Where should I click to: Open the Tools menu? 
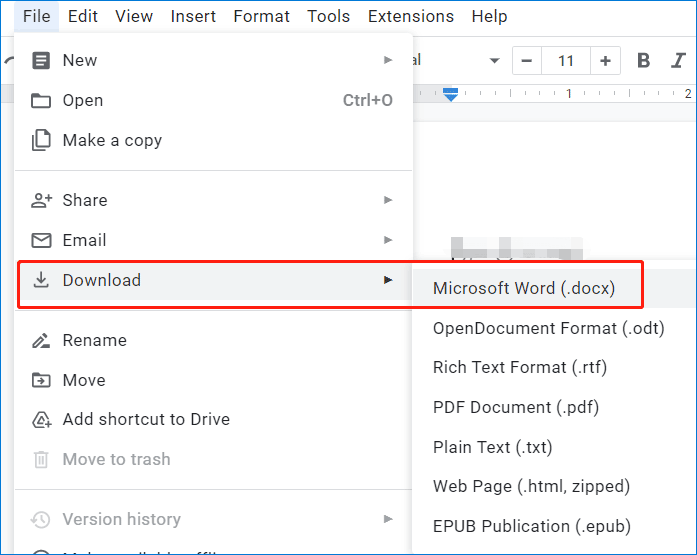(328, 16)
